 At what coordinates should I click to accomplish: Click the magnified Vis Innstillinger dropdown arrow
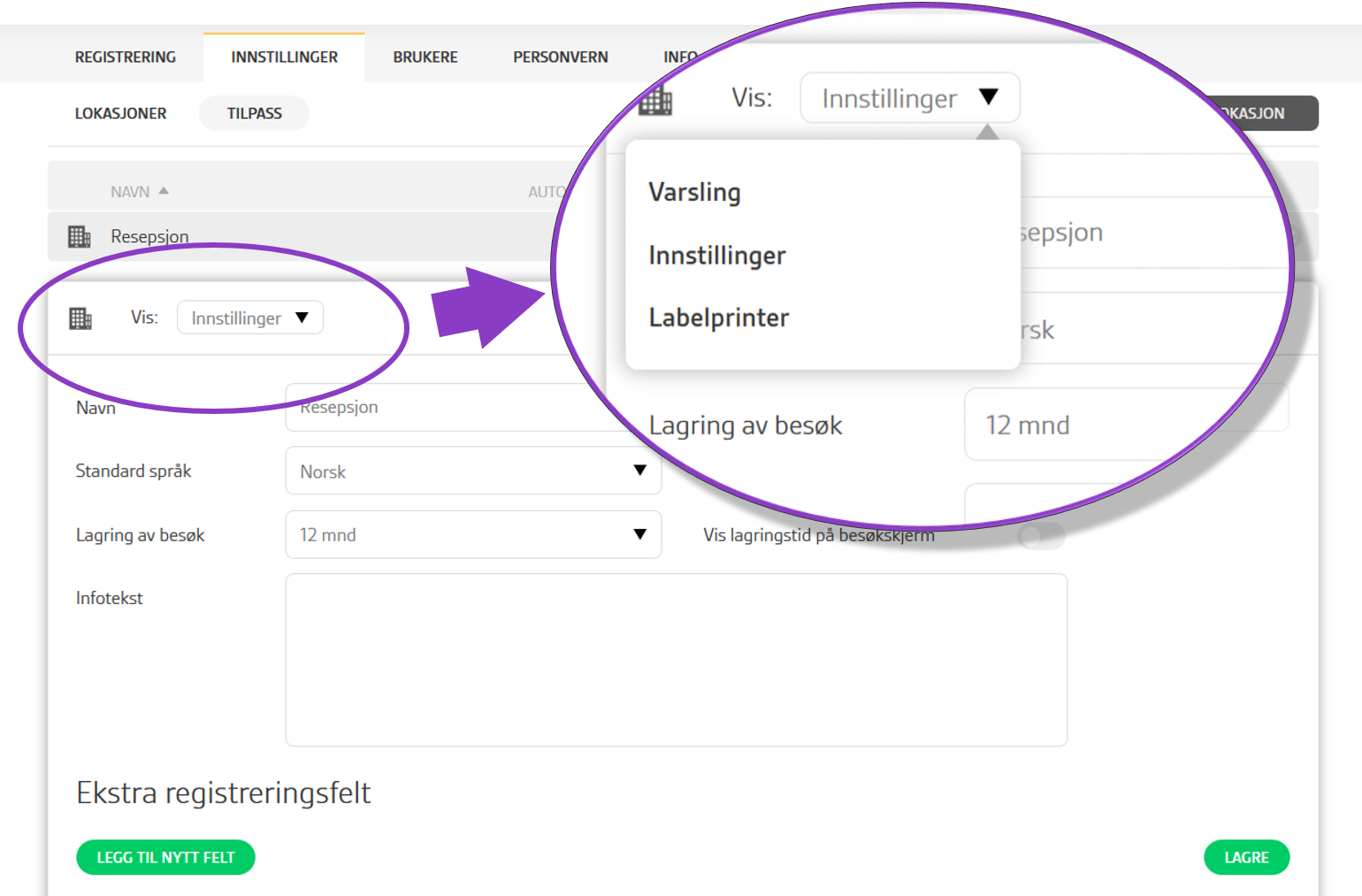click(x=989, y=97)
